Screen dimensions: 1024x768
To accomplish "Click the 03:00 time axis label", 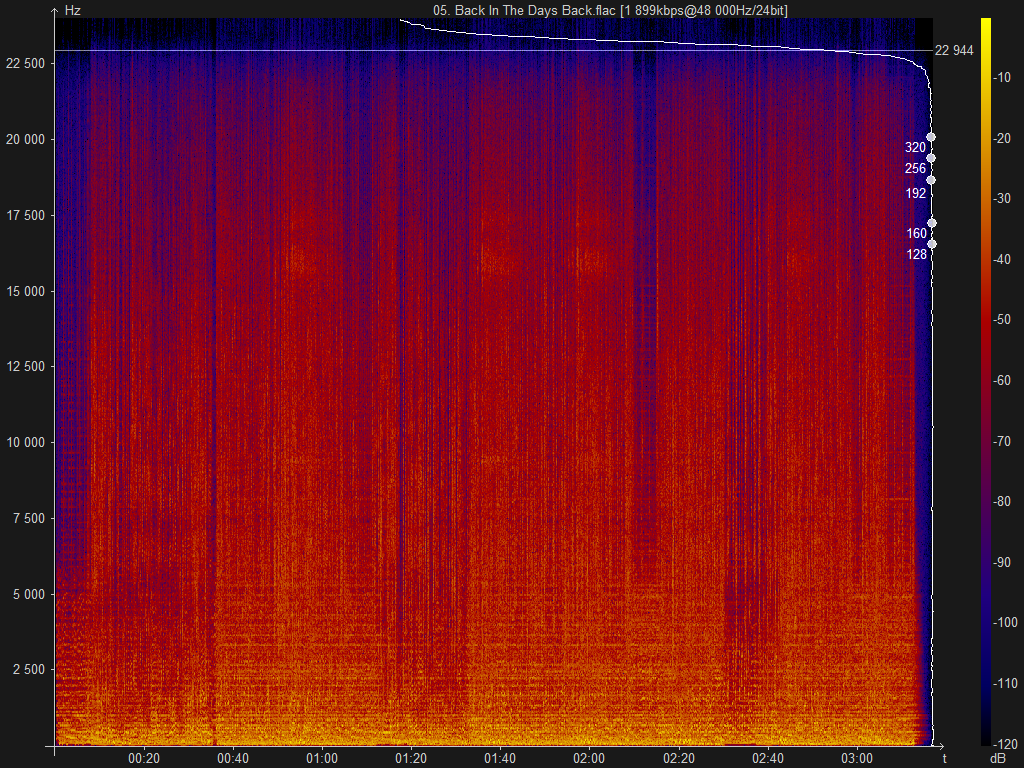I will point(856,759).
